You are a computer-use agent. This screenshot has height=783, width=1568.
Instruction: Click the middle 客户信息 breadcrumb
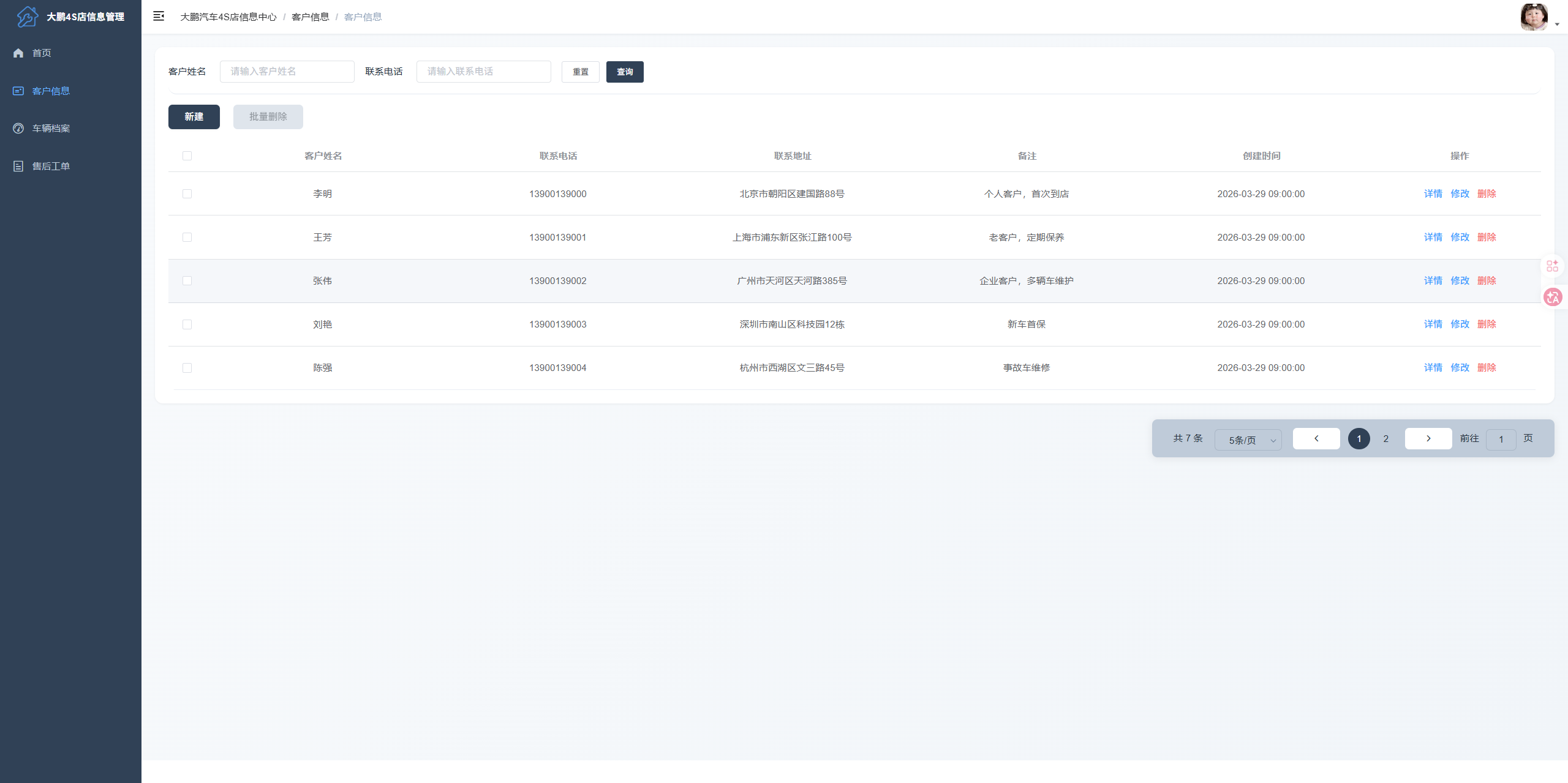311,17
